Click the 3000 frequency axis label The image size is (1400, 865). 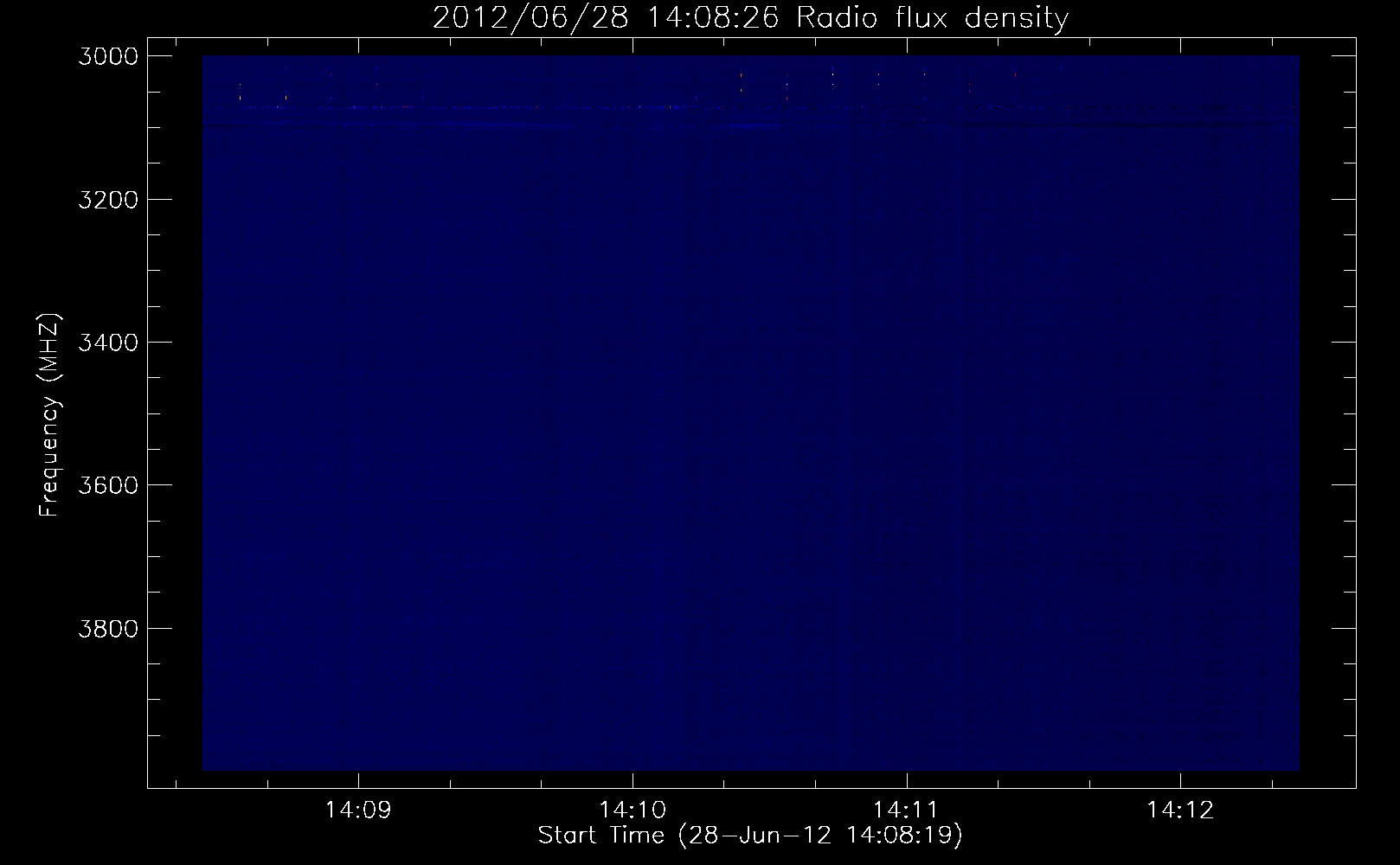108,56
